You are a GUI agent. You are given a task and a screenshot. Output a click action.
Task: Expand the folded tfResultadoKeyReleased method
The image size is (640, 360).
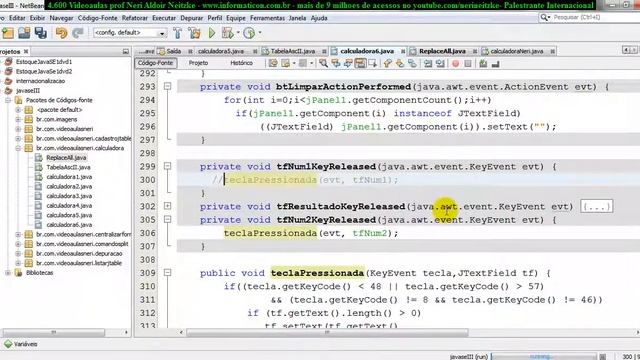(x=167, y=206)
